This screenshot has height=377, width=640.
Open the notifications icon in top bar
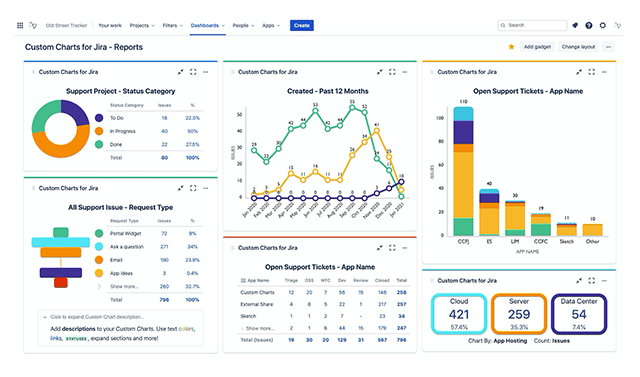[575, 25]
